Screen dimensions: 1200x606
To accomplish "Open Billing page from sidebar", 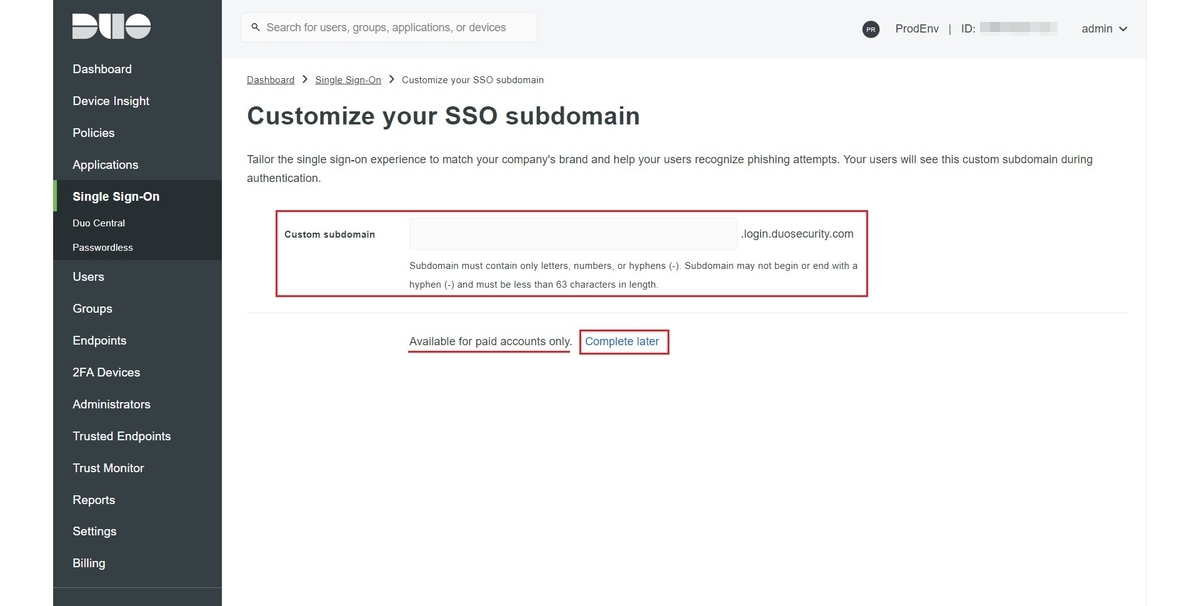I will coord(89,563).
